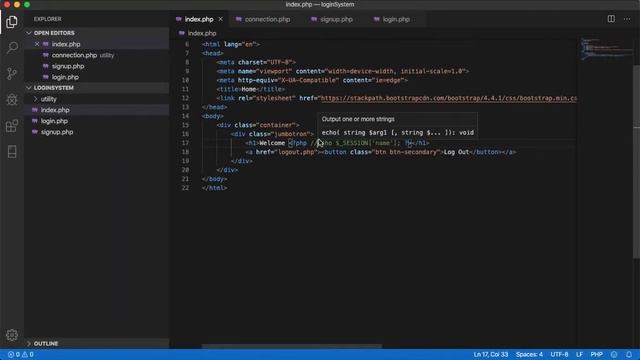Click the PHP file icon beside signup.php in Open Editors
This screenshot has width=640, height=360.
(46, 66)
